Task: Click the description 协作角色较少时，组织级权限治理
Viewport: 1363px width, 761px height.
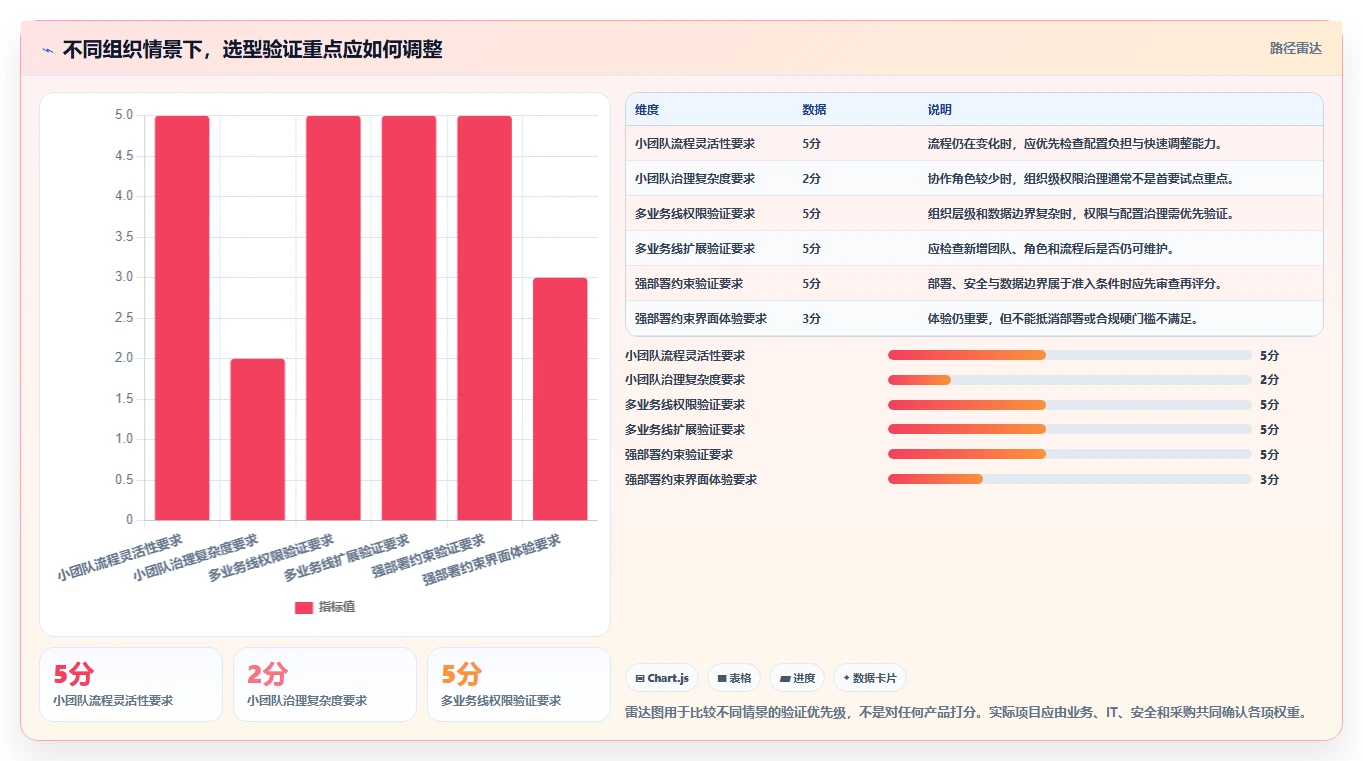Action: click(1081, 179)
